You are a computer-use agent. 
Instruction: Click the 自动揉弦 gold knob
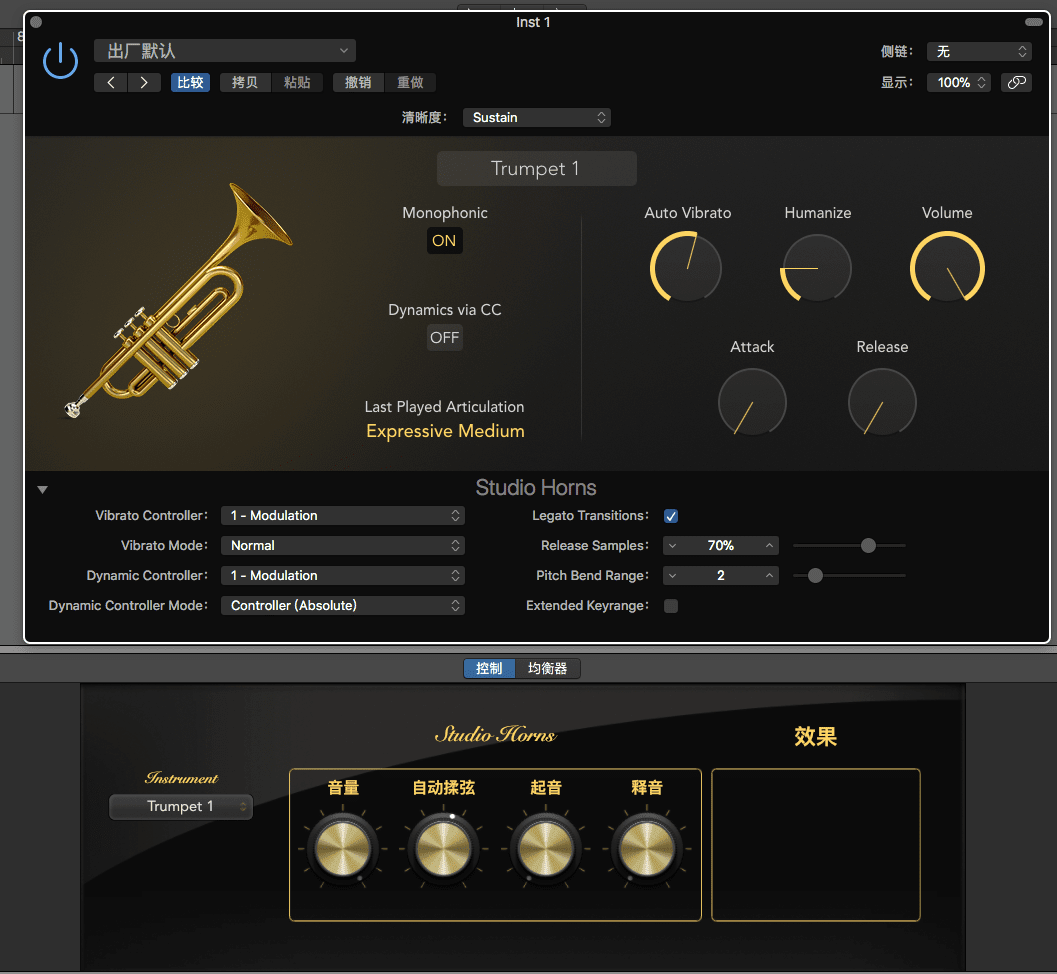pos(444,848)
